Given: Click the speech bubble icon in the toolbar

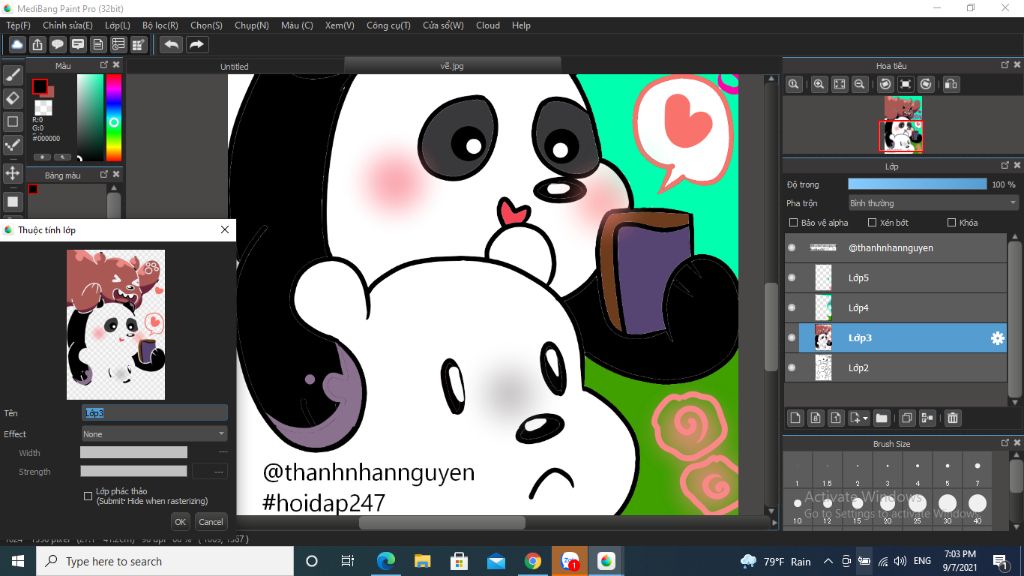Looking at the screenshot, I should [x=57, y=44].
